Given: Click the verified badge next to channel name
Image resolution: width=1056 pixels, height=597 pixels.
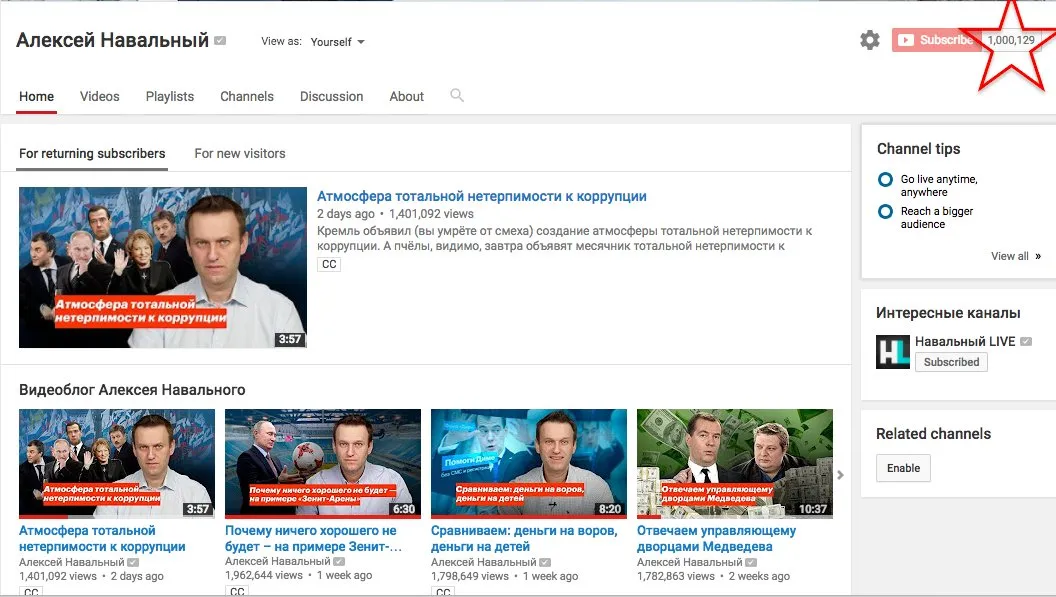Looking at the screenshot, I should 220,40.
